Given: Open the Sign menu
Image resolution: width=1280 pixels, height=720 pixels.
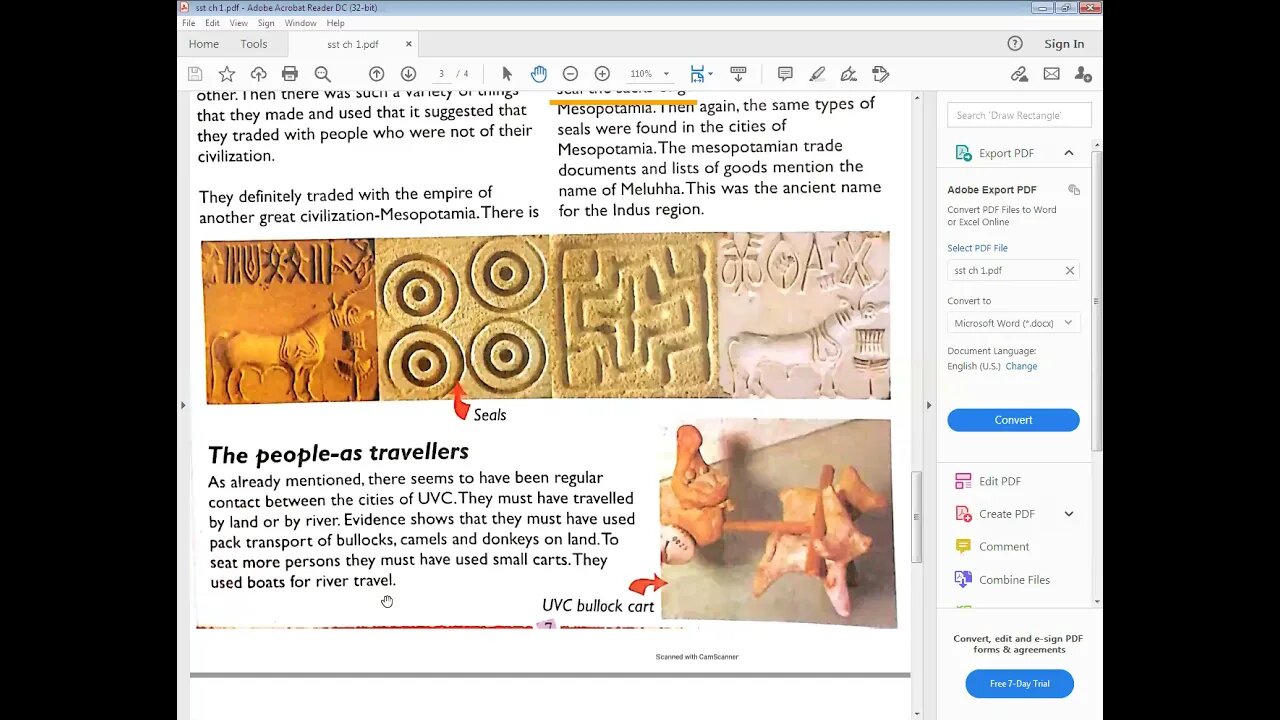Looking at the screenshot, I should click(x=266, y=23).
